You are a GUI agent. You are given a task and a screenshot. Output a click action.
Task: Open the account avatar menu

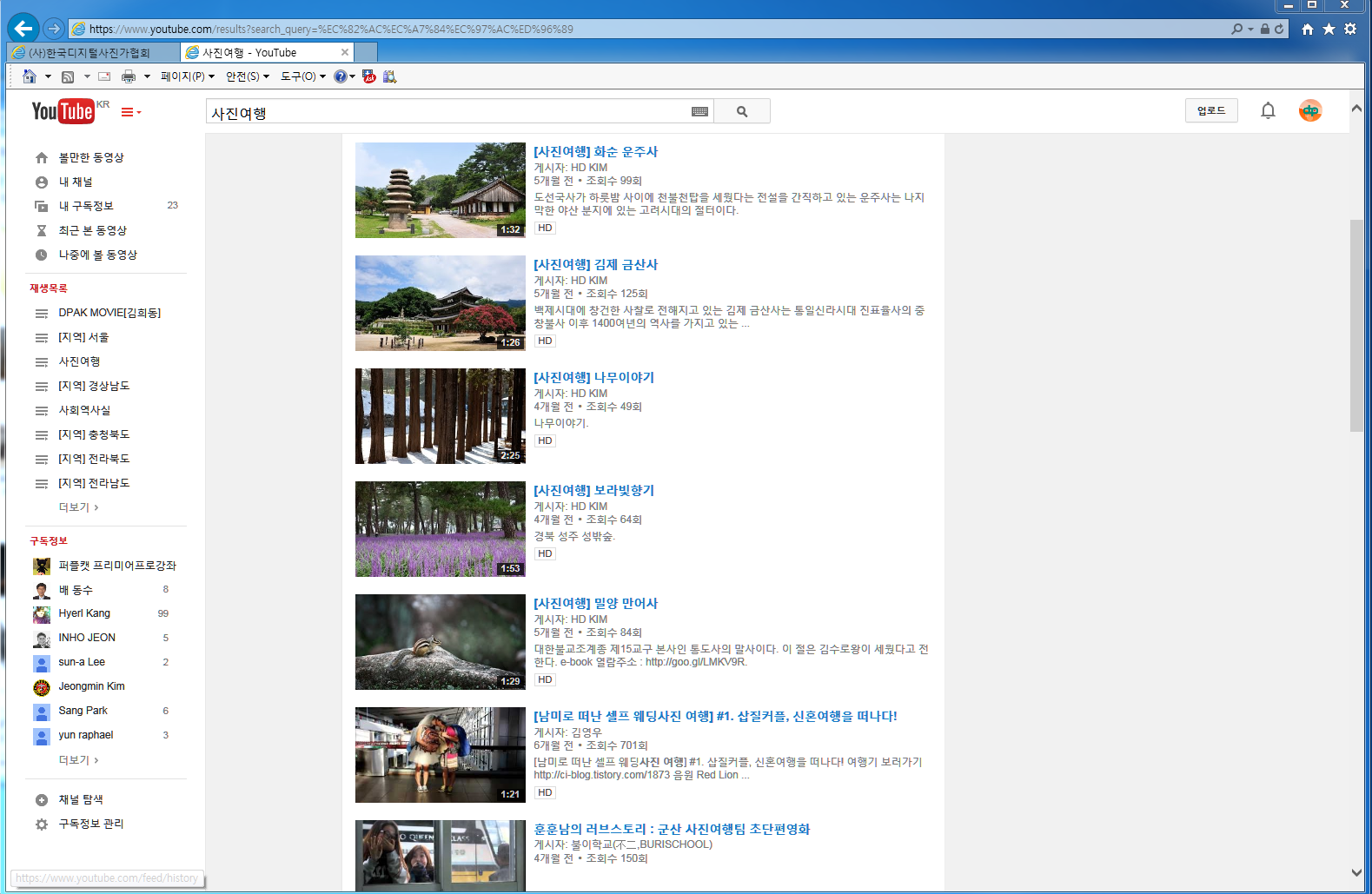pyautogui.click(x=1309, y=110)
